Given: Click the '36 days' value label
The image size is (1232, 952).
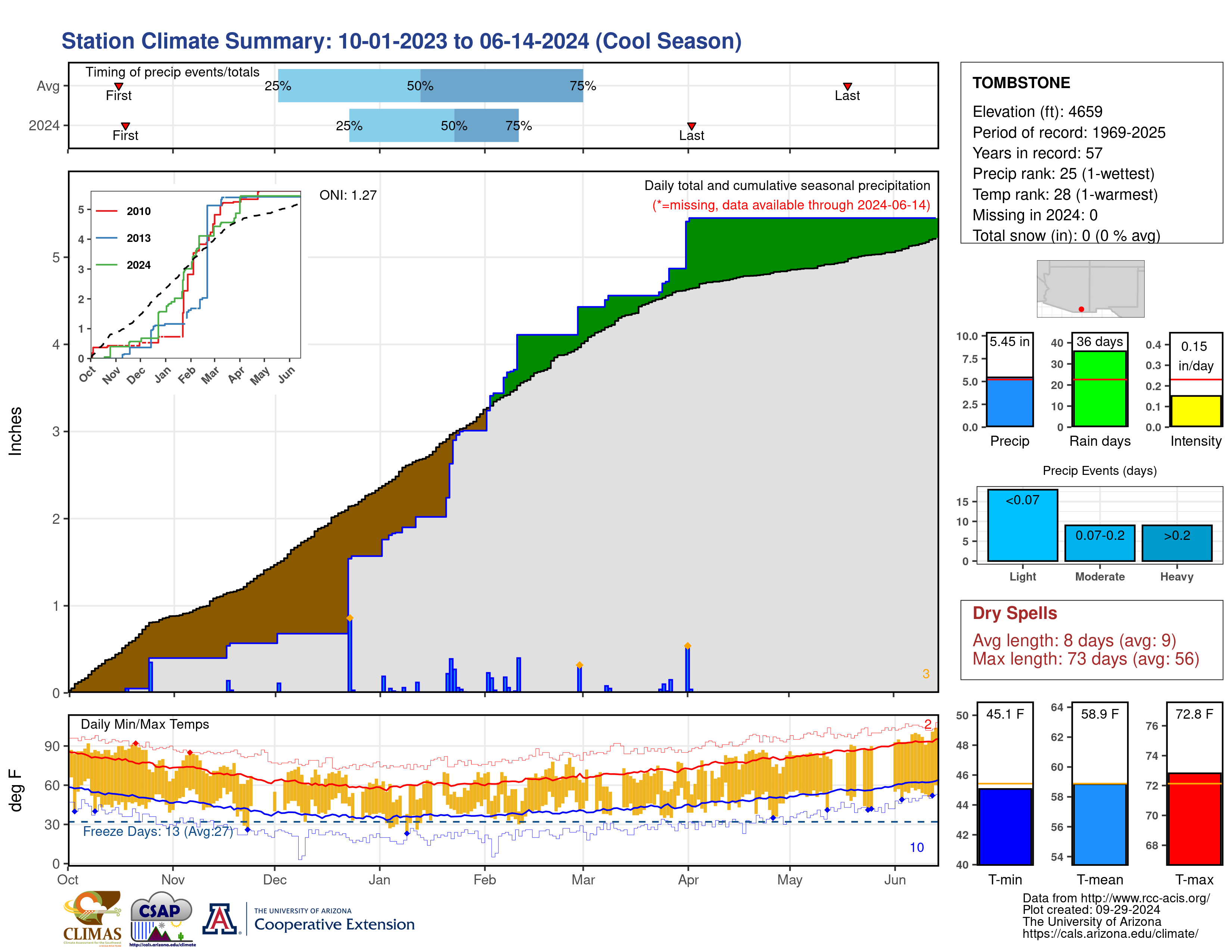Looking at the screenshot, I should tap(1100, 342).
